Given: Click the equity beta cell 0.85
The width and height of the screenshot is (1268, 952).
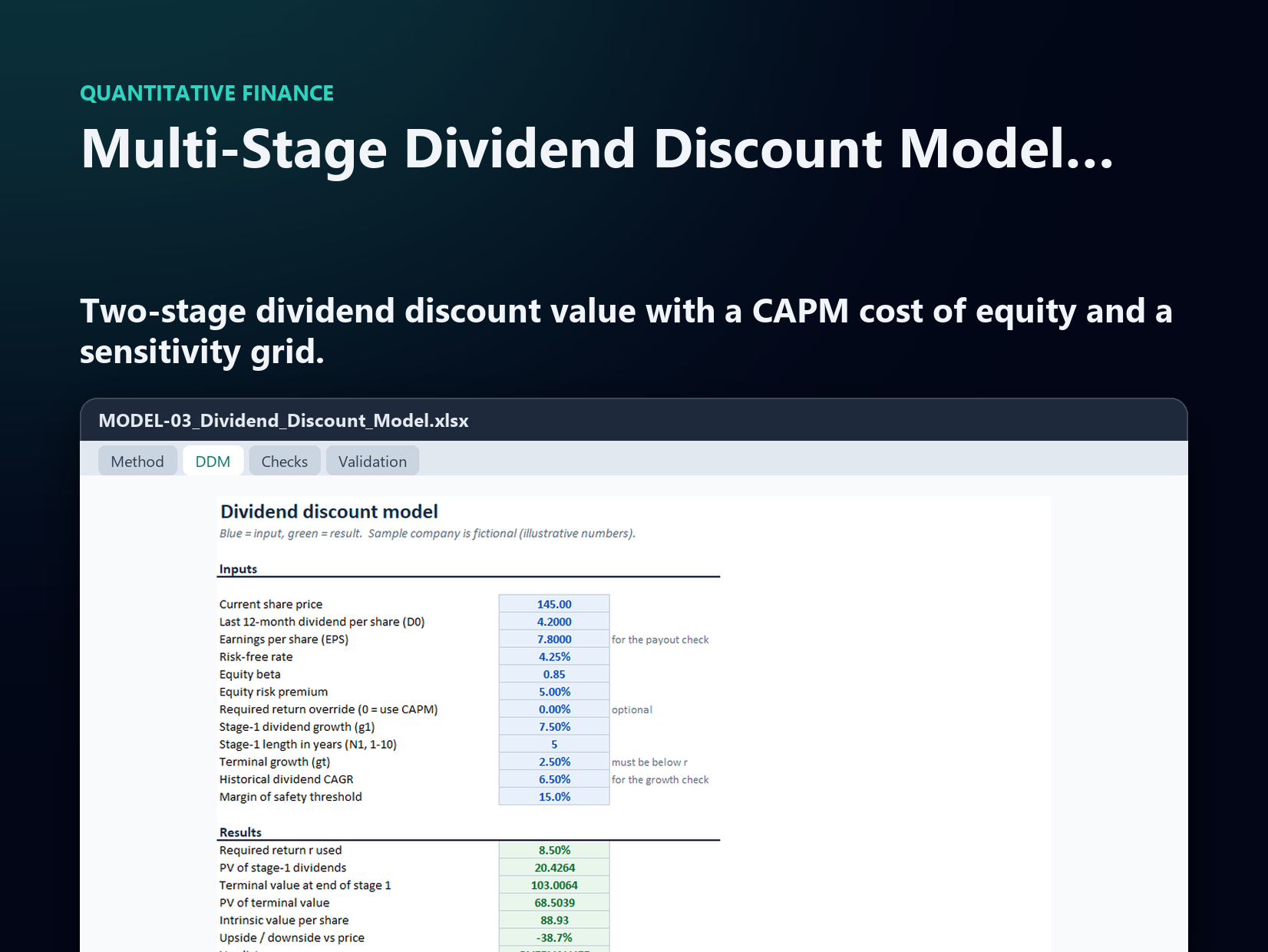Looking at the screenshot, I should pyautogui.click(x=554, y=674).
